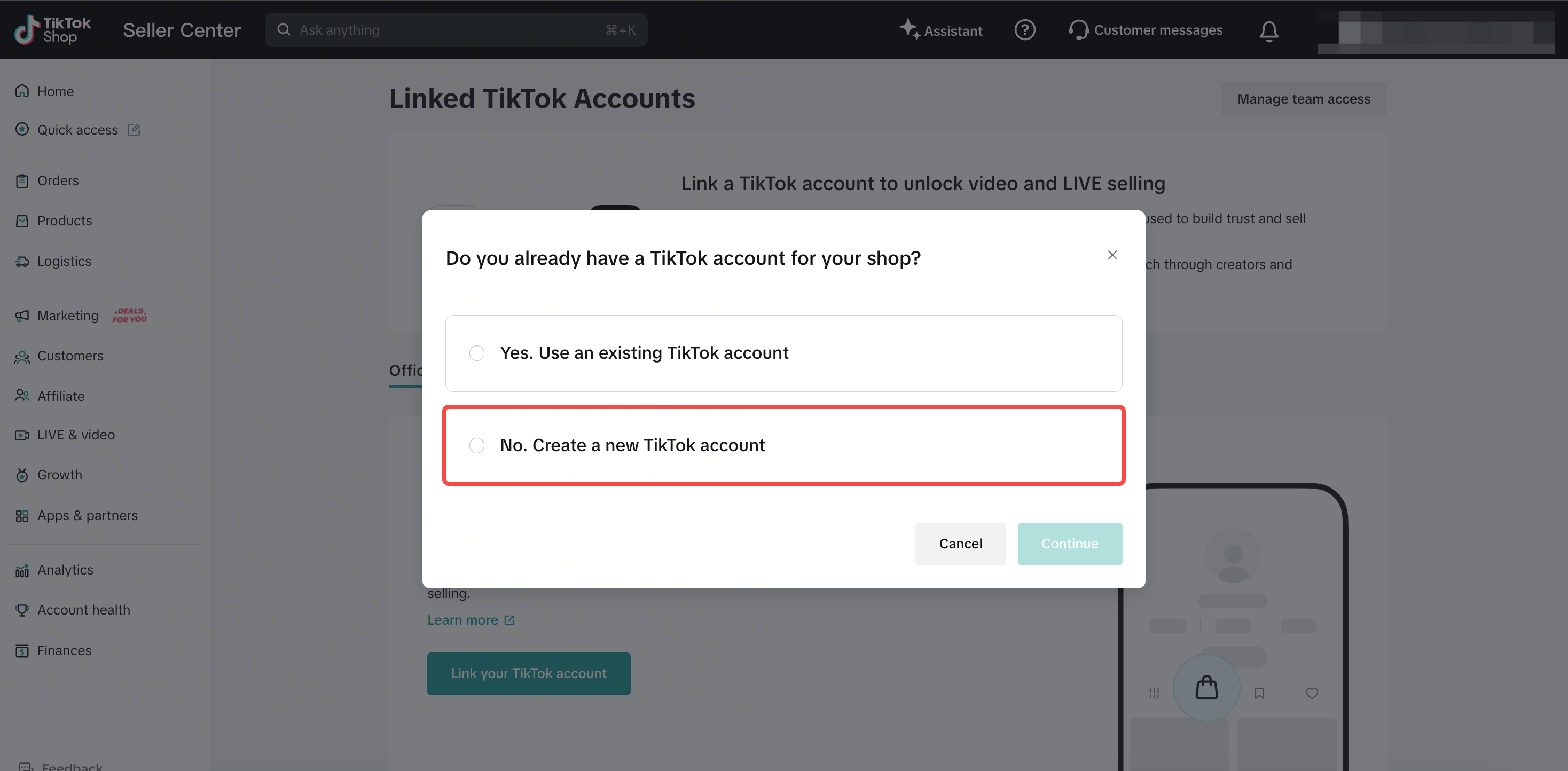Image resolution: width=1568 pixels, height=771 pixels.
Task: Go to Products section
Action: pos(65,221)
